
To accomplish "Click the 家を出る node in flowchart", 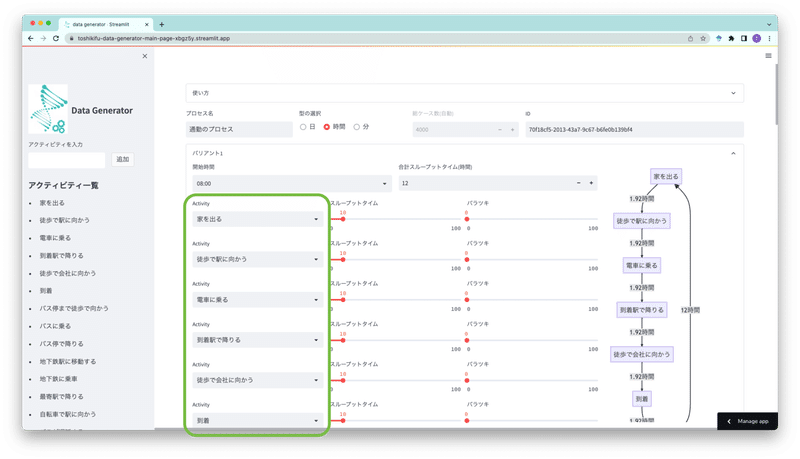I will point(666,176).
